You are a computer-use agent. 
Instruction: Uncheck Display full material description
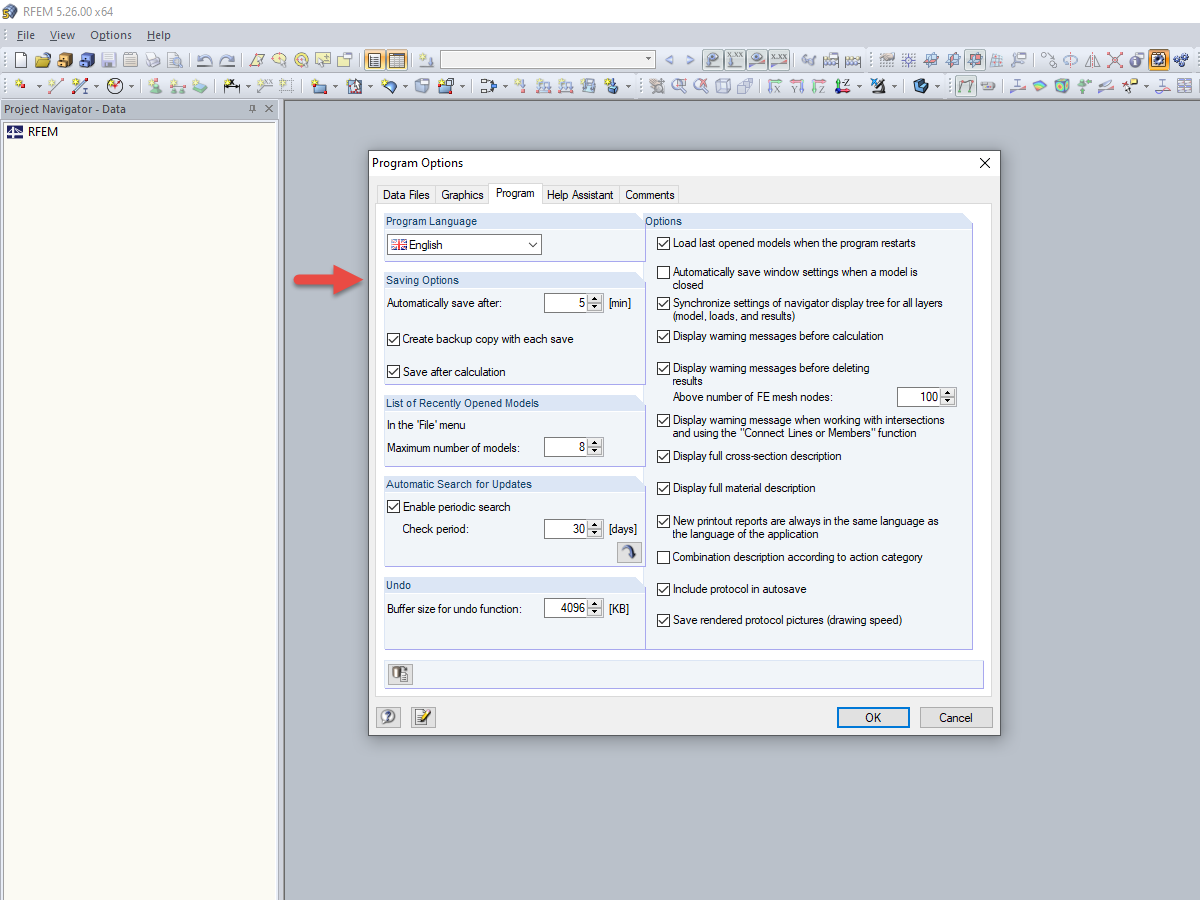point(663,488)
